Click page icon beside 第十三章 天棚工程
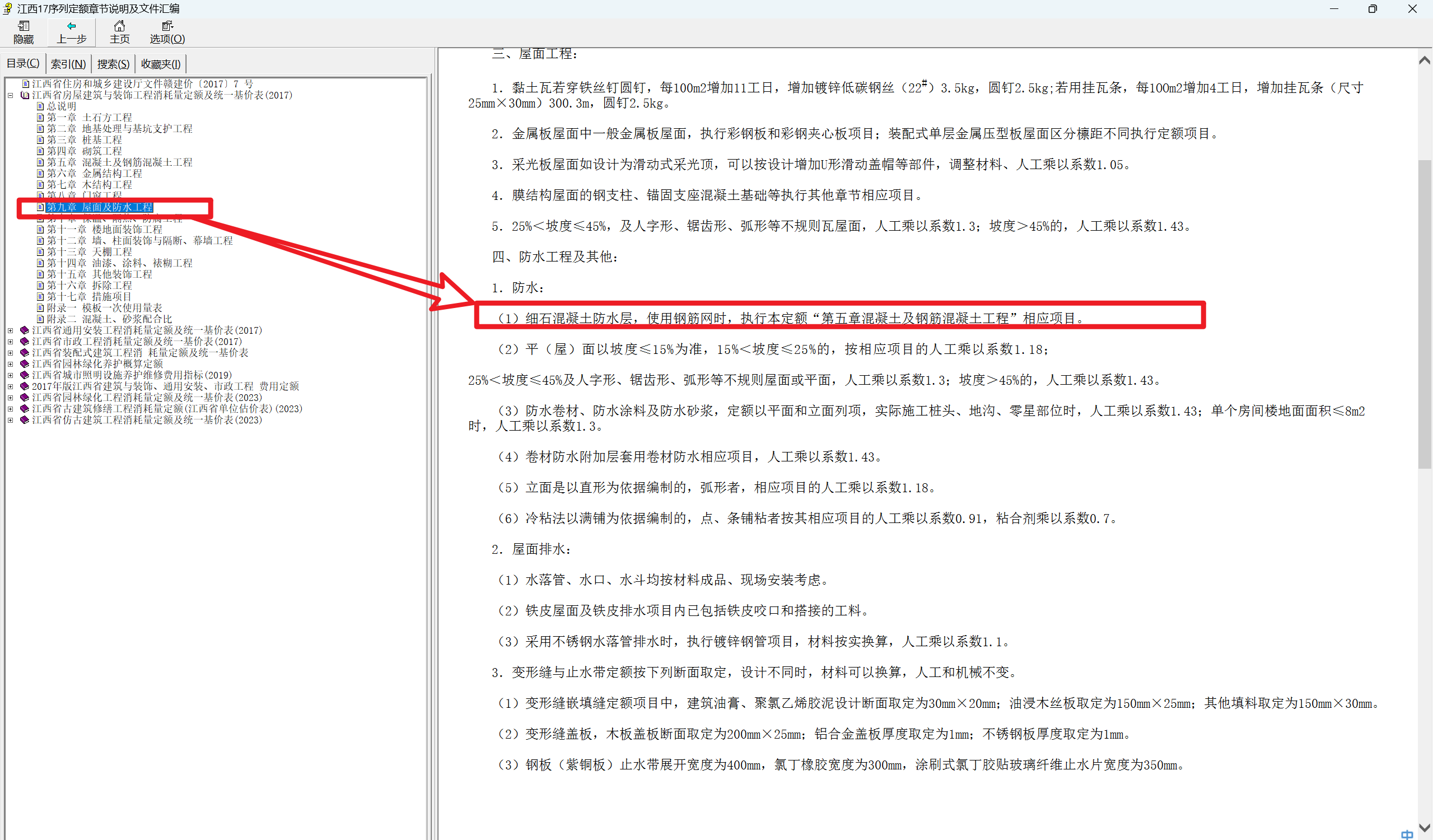The height and width of the screenshot is (840, 1433). point(40,252)
